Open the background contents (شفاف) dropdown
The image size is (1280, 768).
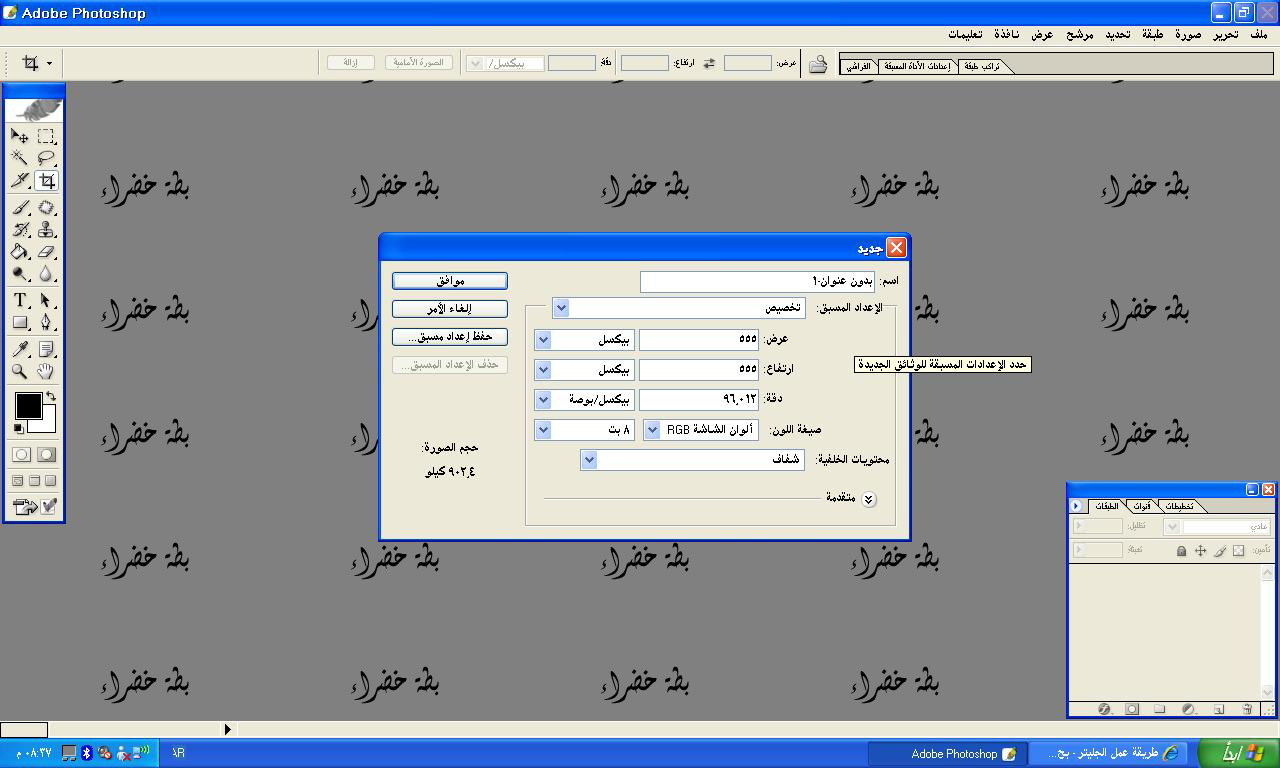click(589, 460)
